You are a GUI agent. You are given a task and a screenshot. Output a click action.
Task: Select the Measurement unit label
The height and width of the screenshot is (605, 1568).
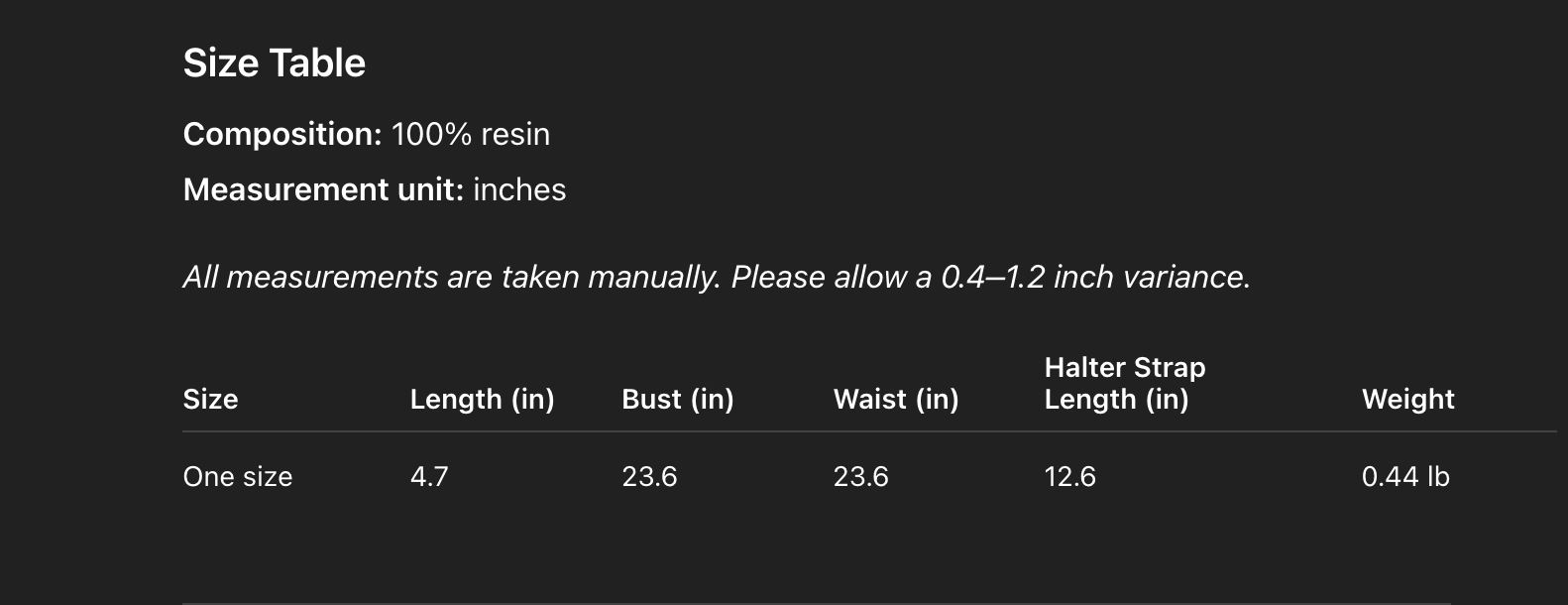(323, 189)
